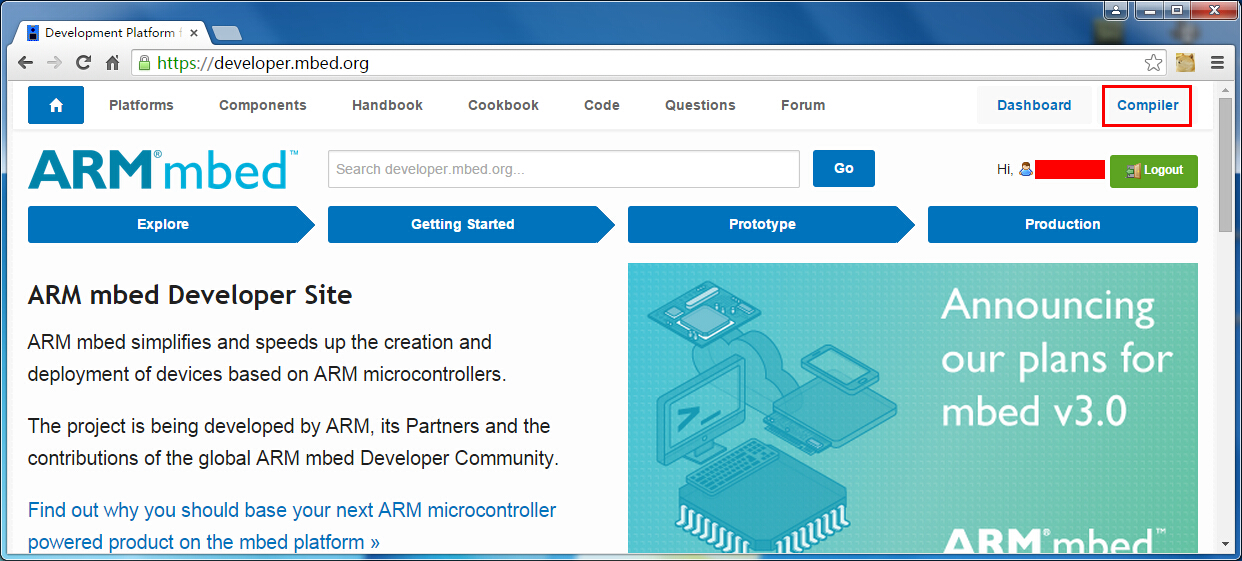Click the blue home icon button
Image resolution: width=1242 pixels, height=561 pixels.
point(55,105)
